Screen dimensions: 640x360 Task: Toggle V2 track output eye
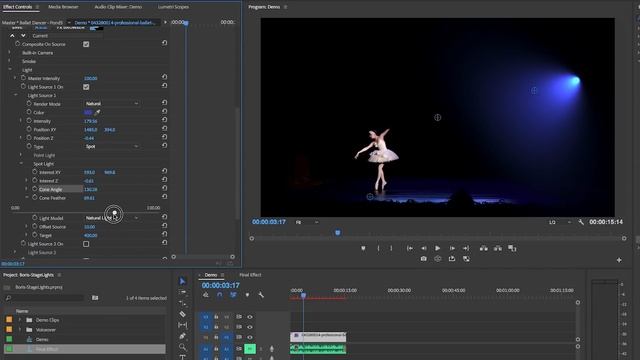(x=250, y=327)
